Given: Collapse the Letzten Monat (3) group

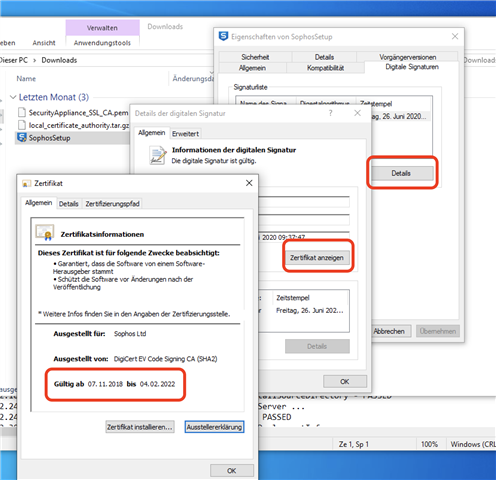Looking at the screenshot, I should [x=13, y=97].
